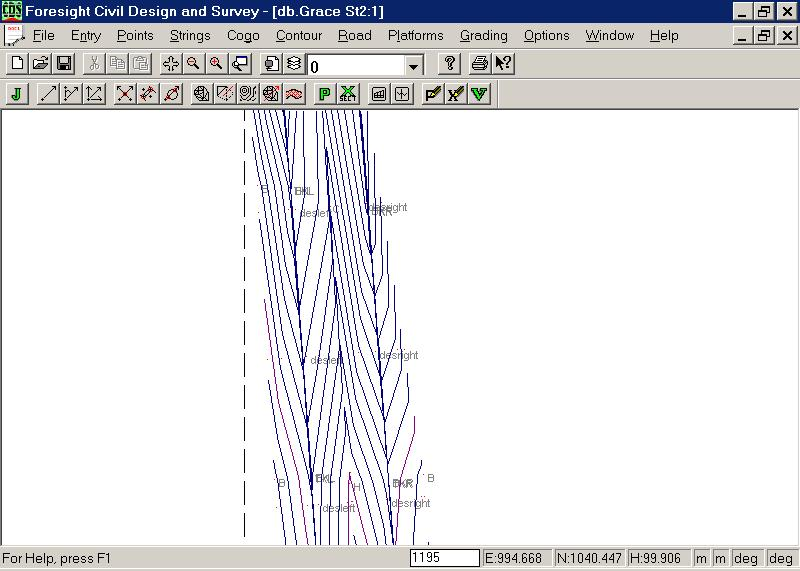Click the green J toolbar icon
This screenshot has height=571, width=800.
click(17, 94)
